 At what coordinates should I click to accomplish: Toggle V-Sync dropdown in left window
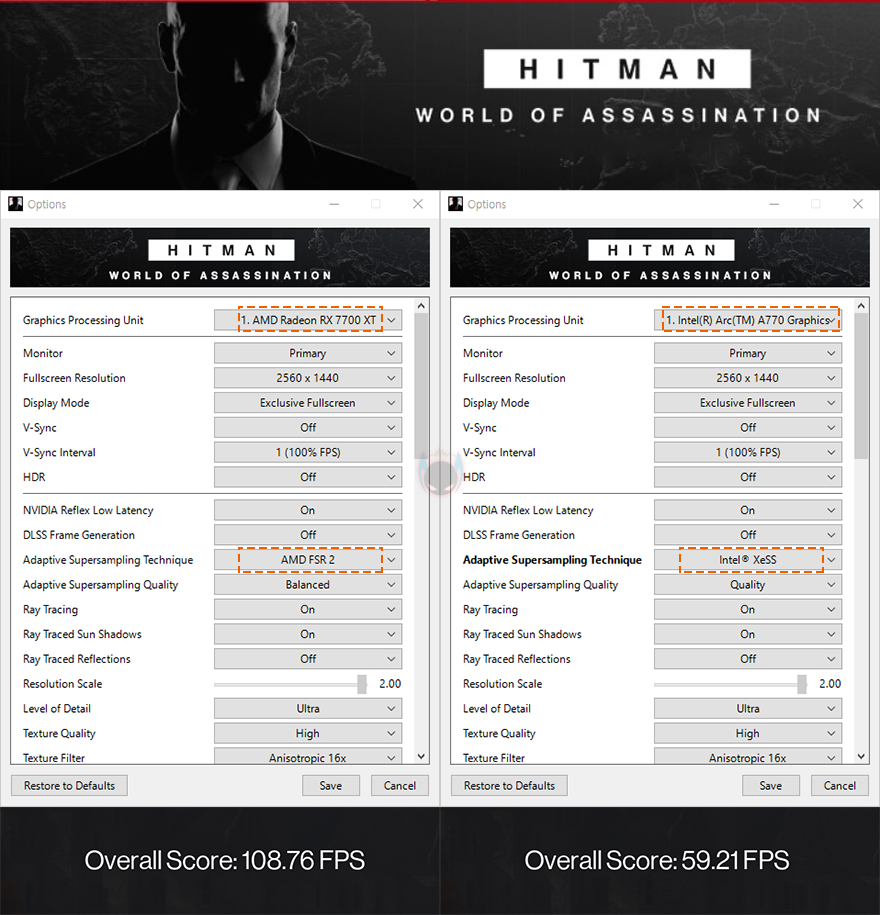point(308,428)
